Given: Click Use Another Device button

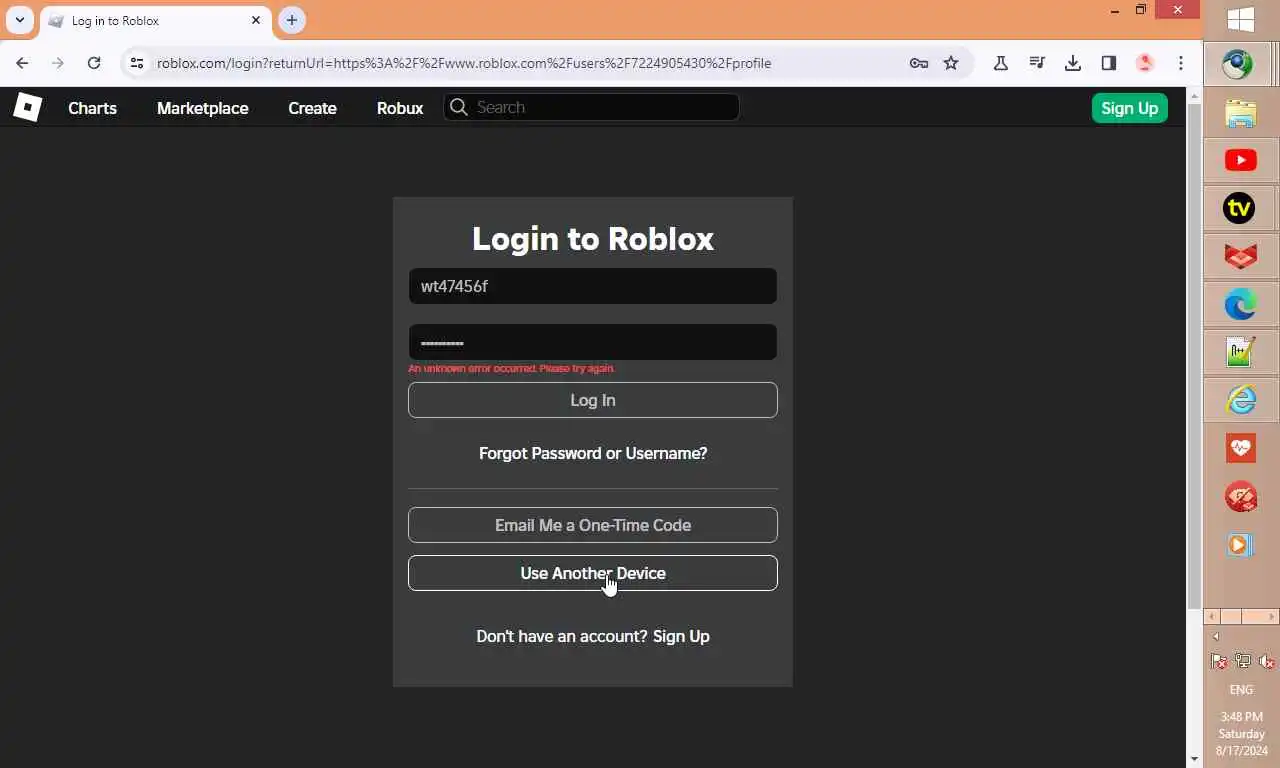Looking at the screenshot, I should pos(593,573).
